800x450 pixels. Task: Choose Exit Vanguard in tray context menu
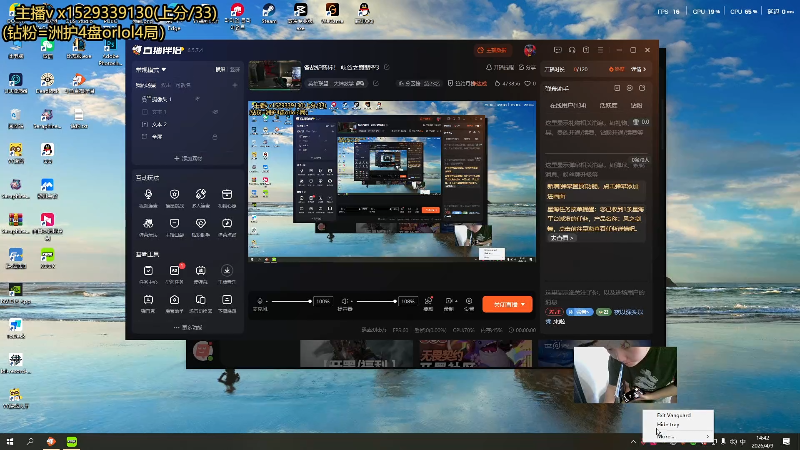pyautogui.click(x=673, y=415)
